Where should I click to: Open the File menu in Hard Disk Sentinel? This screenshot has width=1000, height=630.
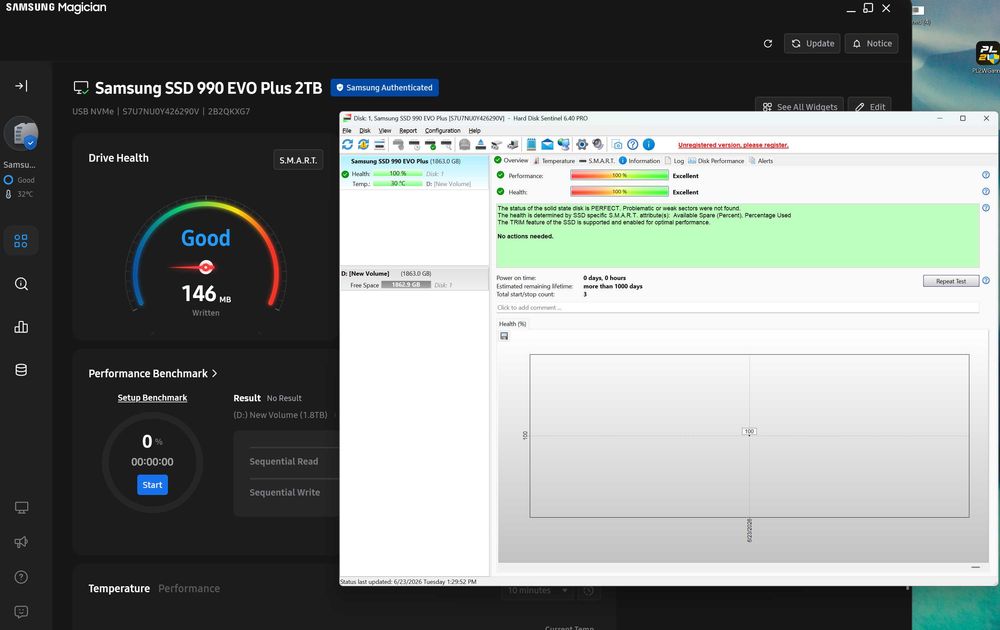point(347,131)
